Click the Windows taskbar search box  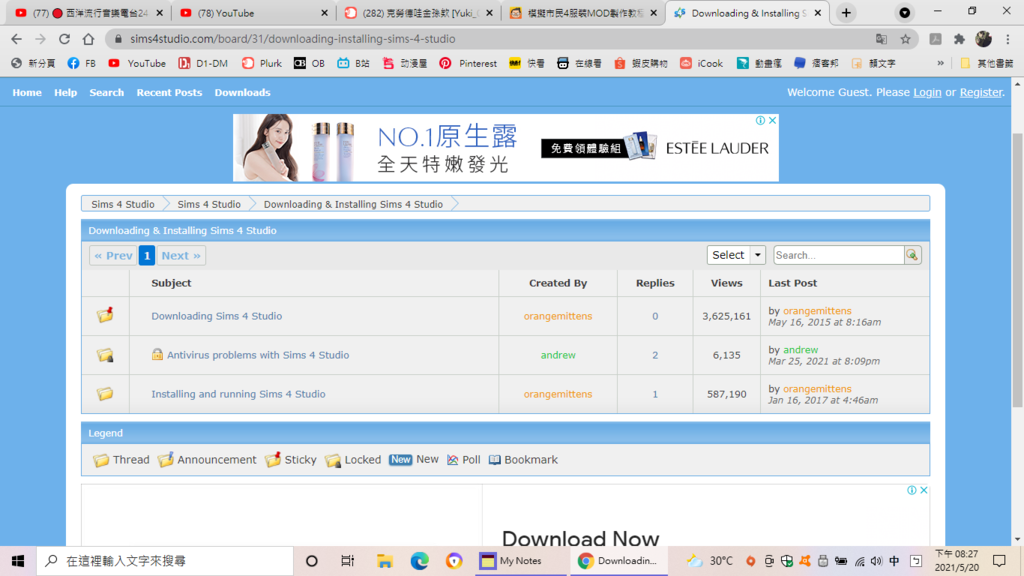point(165,561)
